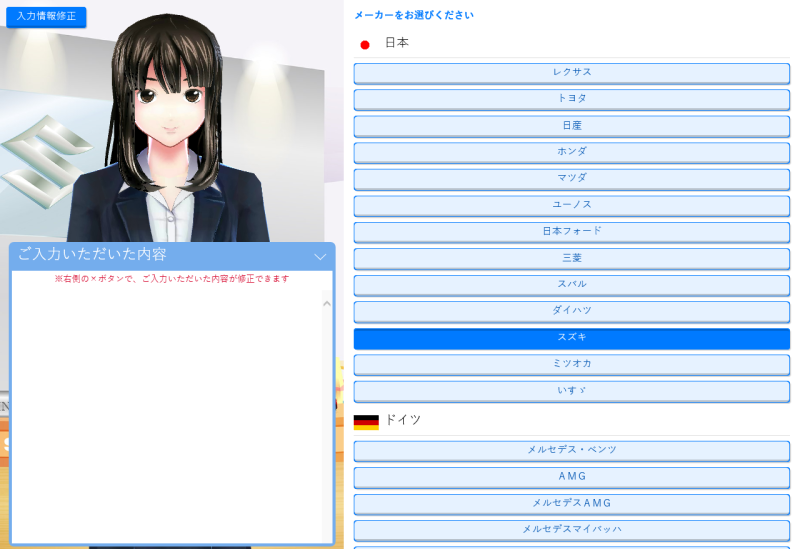This screenshot has width=800, height=549.
Task: Click the 入力情報修正 button
Action: click(46, 16)
